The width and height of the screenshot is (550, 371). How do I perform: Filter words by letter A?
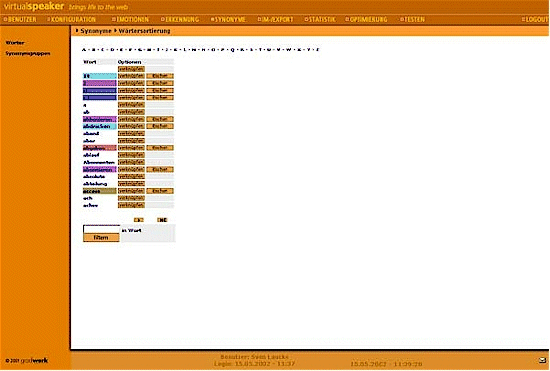coord(84,49)
